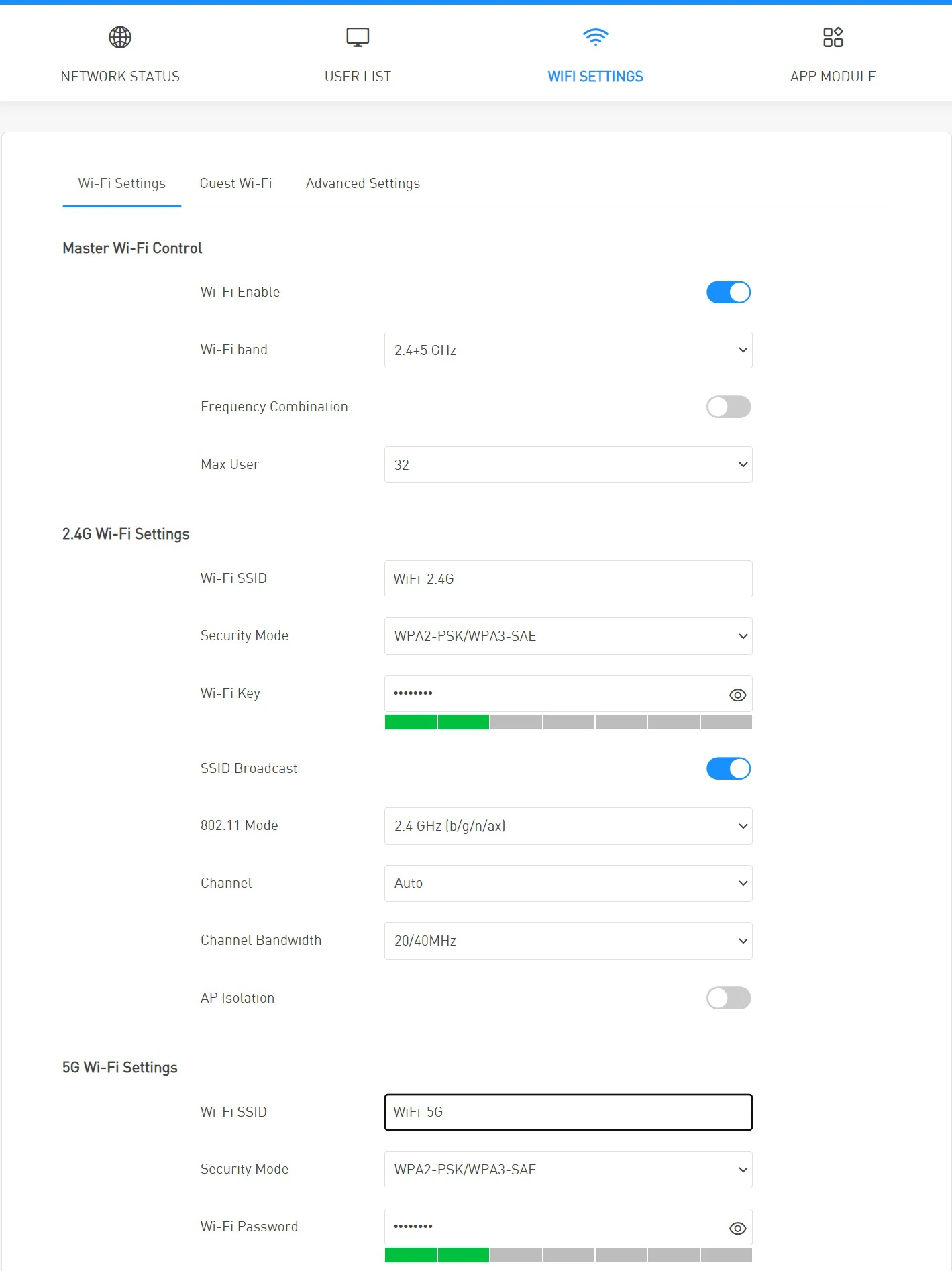The width and height of the screenshot is (952, 1271).
Task: Expand the 802.11 Mode dropdown
Action: pyautogui.click(x=568, y=826)
